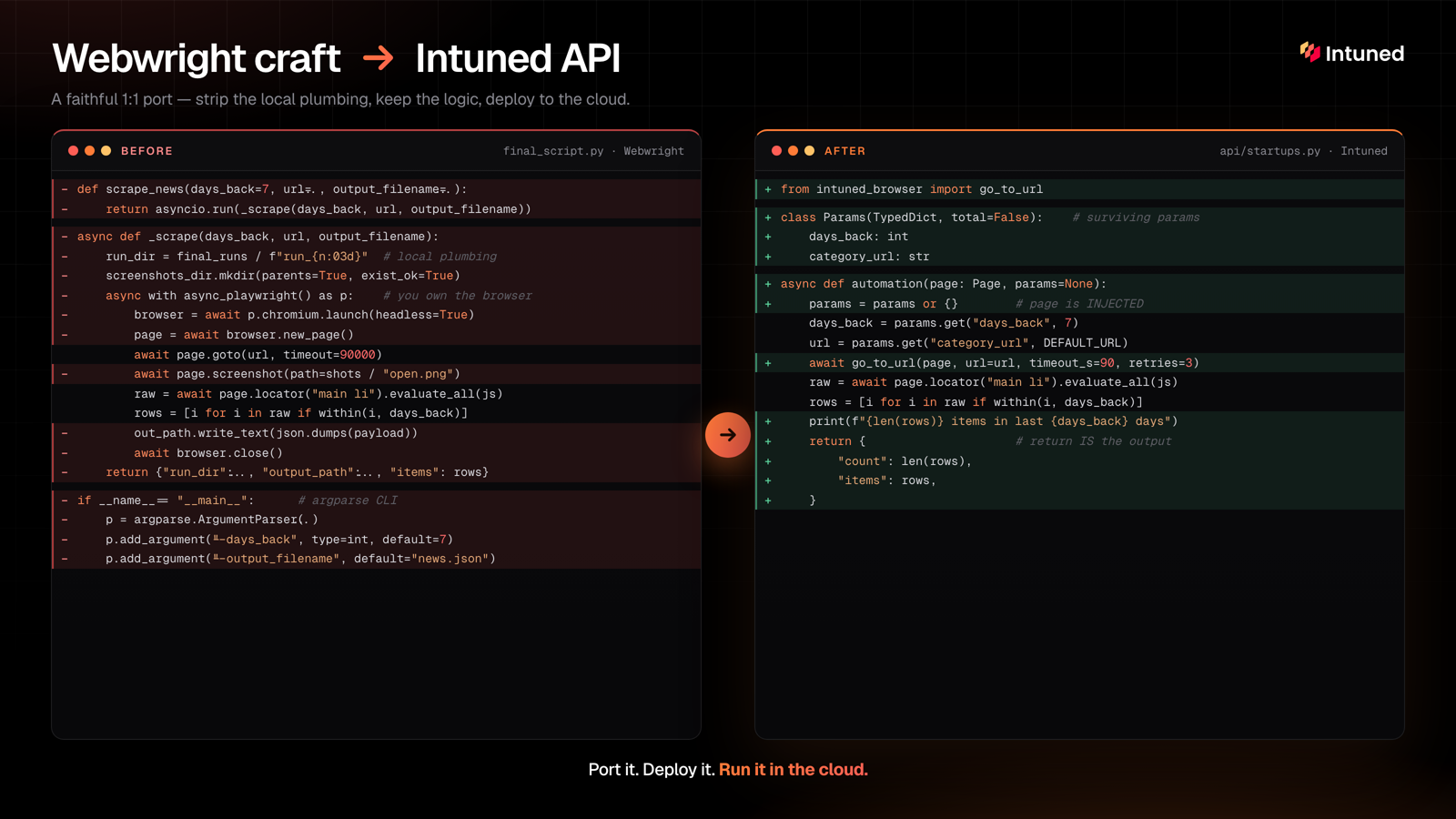Click 'await go_to_url(page, url=url' line
The width and height of the screenshot is (1456, 819).
[x=1080, y=363]
